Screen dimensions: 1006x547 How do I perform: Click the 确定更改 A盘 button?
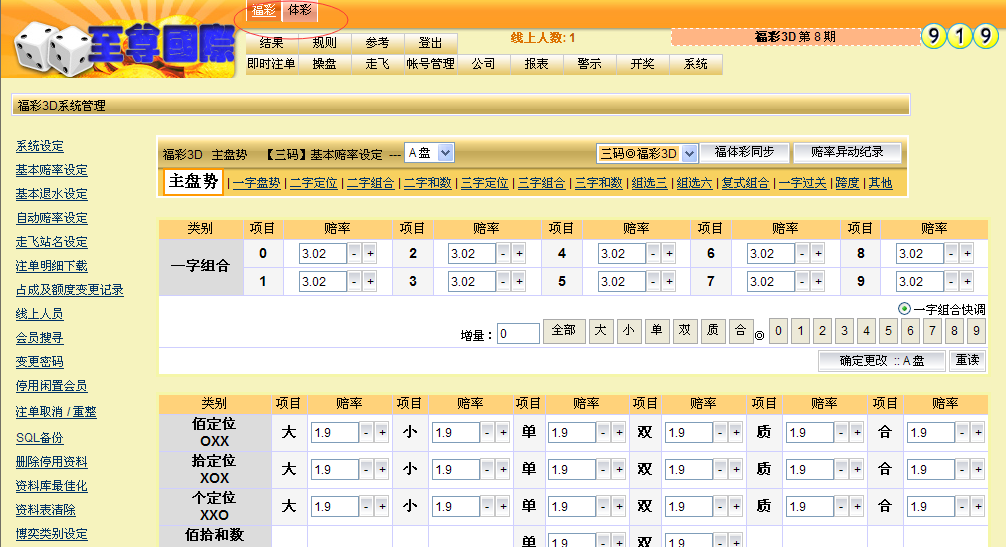pyautogui.click(x=881, y=361)
